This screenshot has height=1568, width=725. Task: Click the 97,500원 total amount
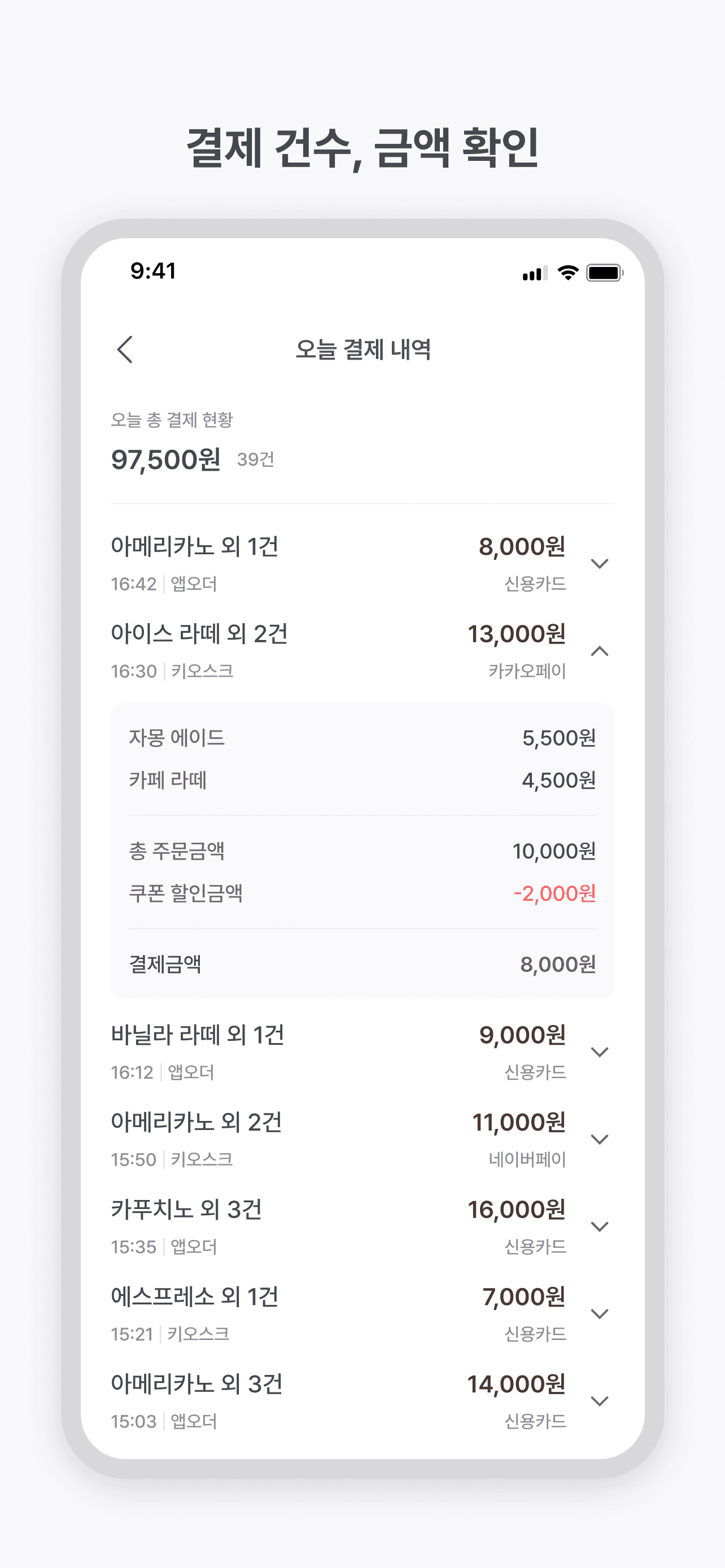pyautogui.click(x=165, y=459)
